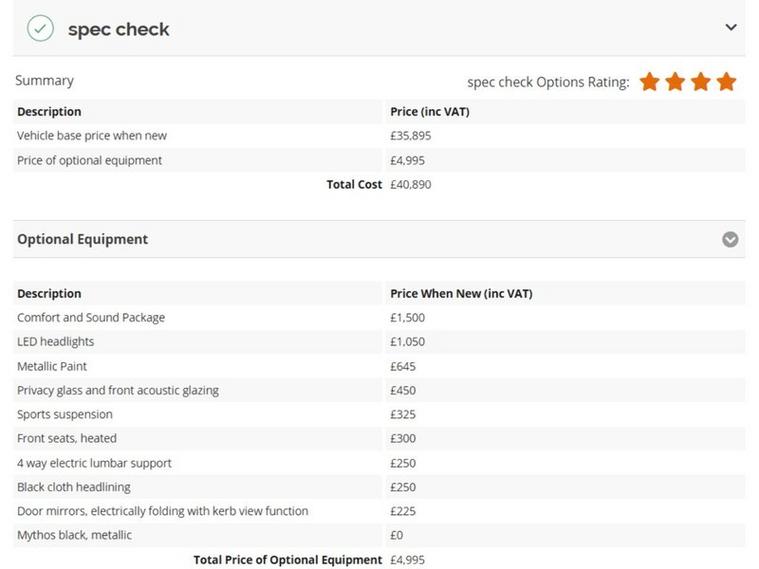Image resolution: width=759 pixels, height=569 pixels.
Task: Click the Front seats, heated entry
Action: tap(67, 438)
